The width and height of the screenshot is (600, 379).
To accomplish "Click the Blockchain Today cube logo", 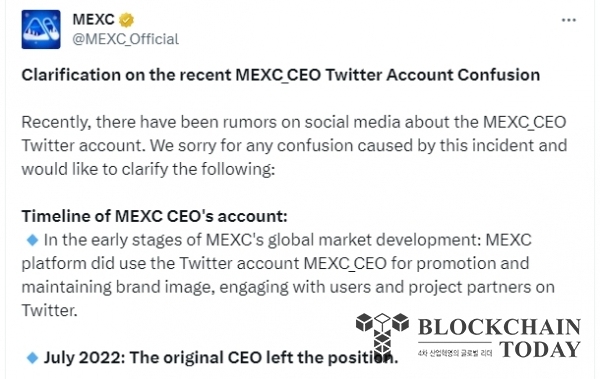I will tap(382, 334).
